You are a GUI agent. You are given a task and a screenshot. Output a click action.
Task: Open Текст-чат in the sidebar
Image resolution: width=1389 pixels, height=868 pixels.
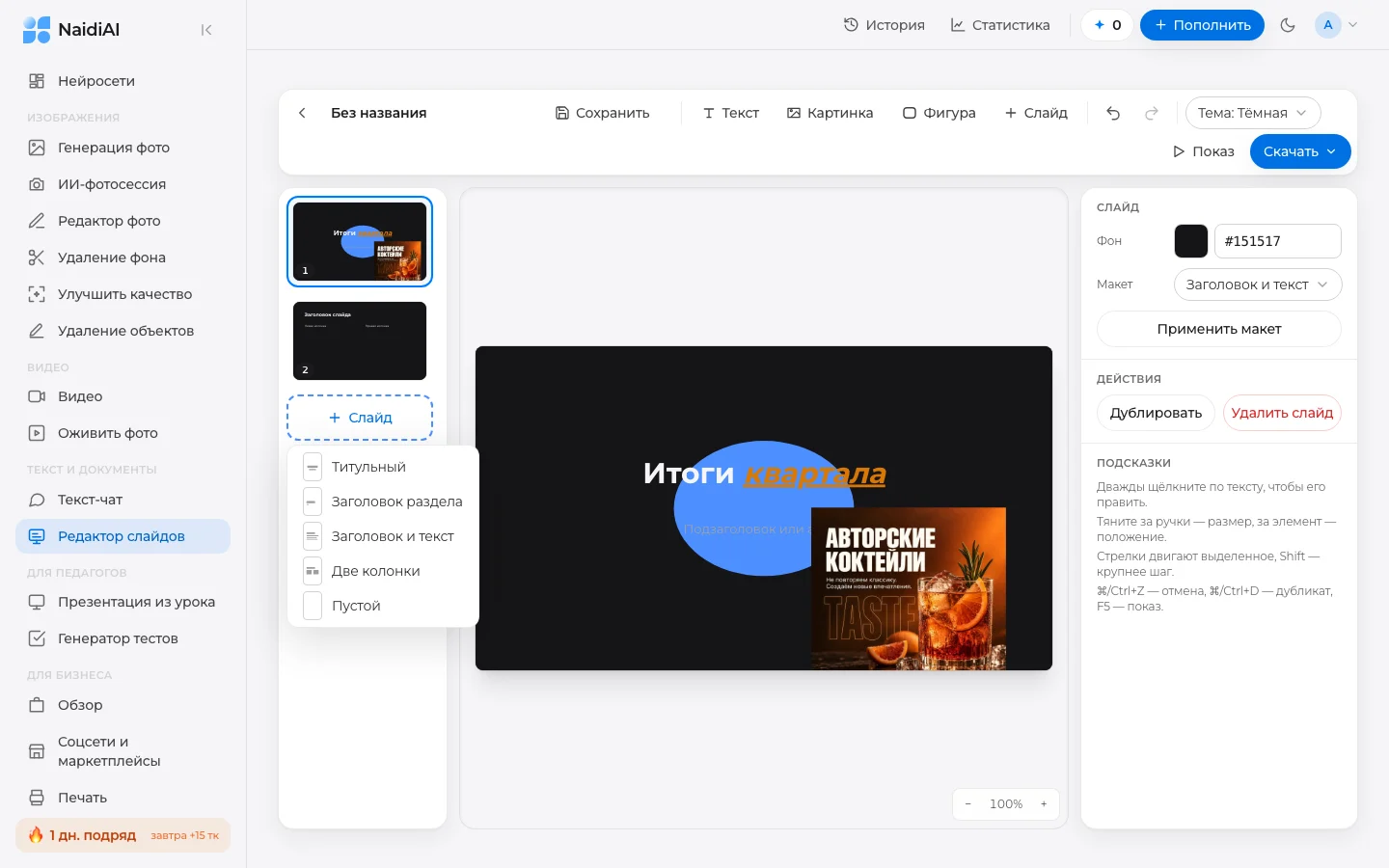point(123,500)
